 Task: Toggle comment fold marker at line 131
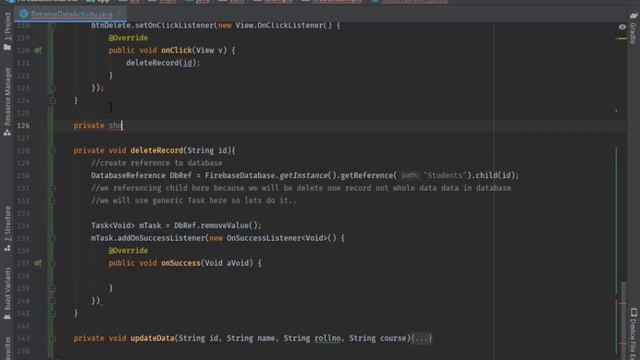pos(53,188)
